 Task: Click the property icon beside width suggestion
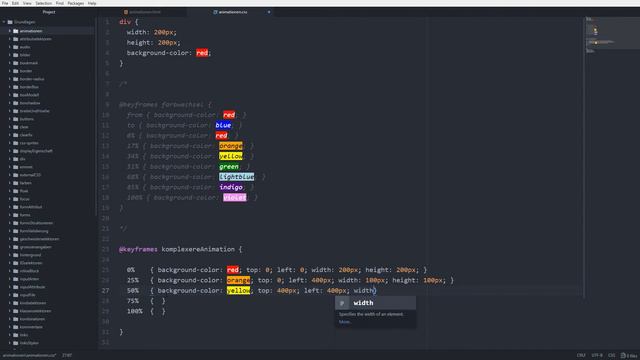(342, 303)
